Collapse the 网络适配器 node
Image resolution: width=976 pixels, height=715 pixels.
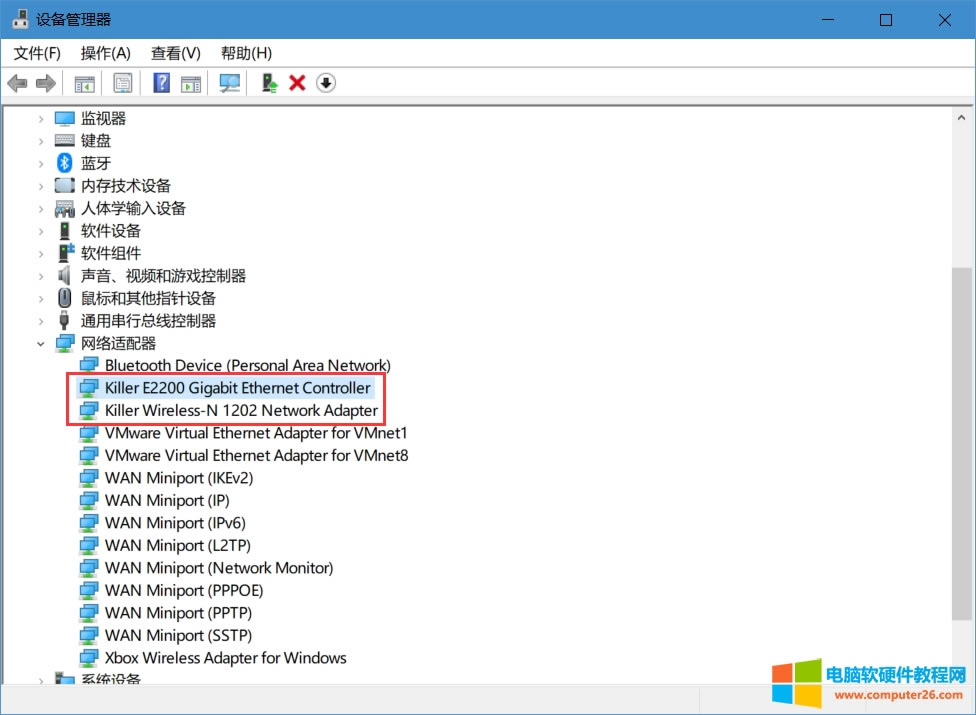pyautogui.click(x=41, y=343)
